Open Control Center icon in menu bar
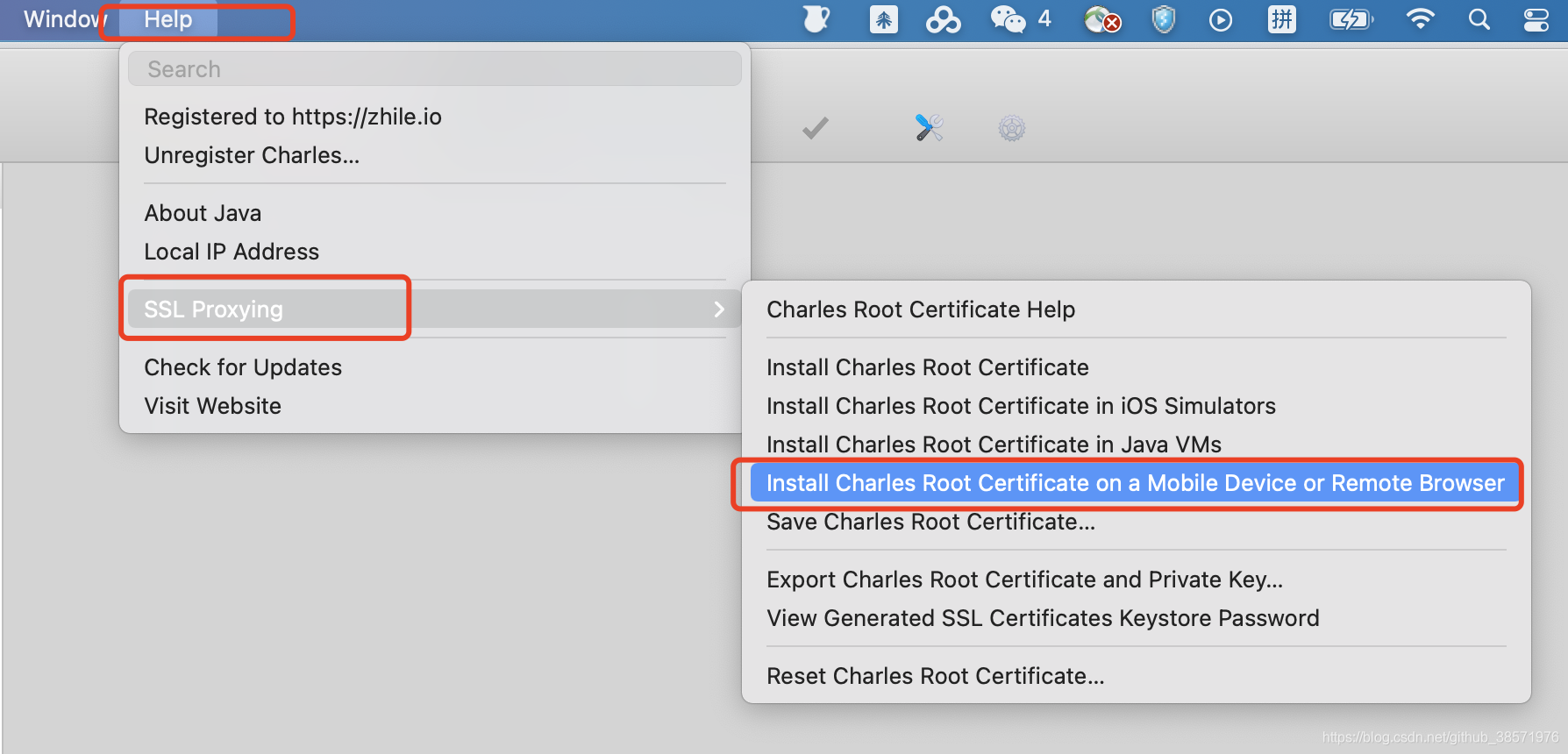Image resolution: width=1568 pixels, height=754 pixels. [x=1536, y=19]
